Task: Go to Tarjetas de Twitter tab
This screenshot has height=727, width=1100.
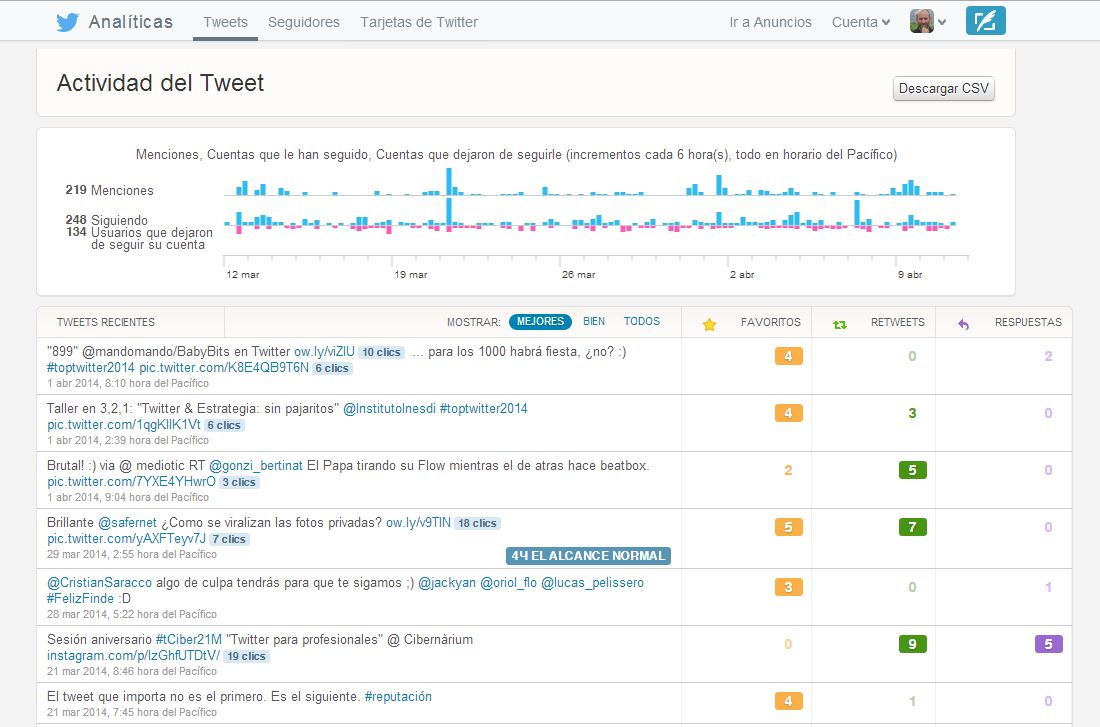Action: pyautogui.click(x=419, y=22)
